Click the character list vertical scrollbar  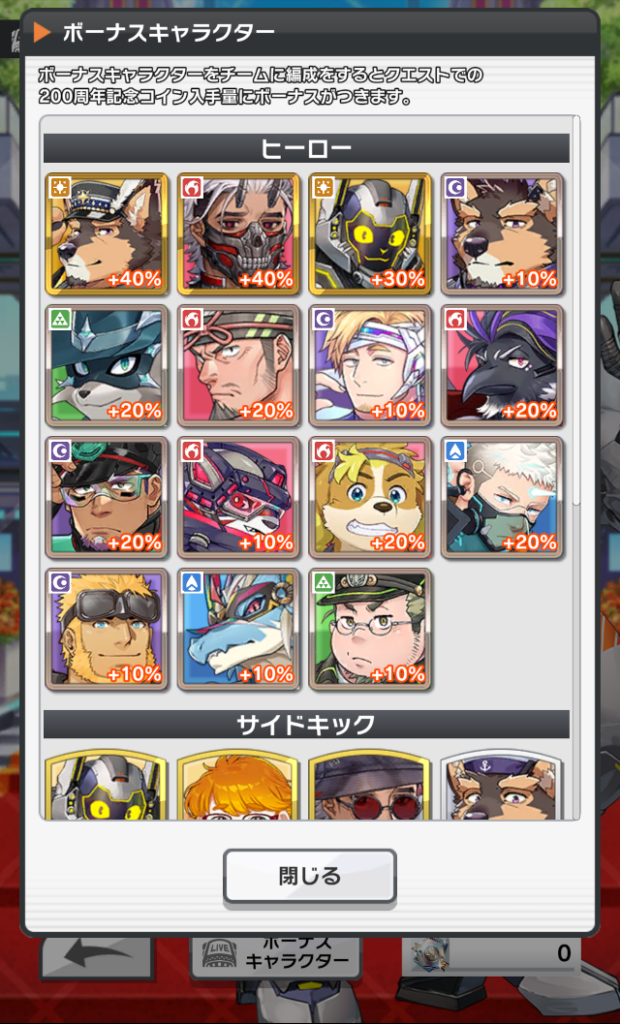tap(576, 310)
